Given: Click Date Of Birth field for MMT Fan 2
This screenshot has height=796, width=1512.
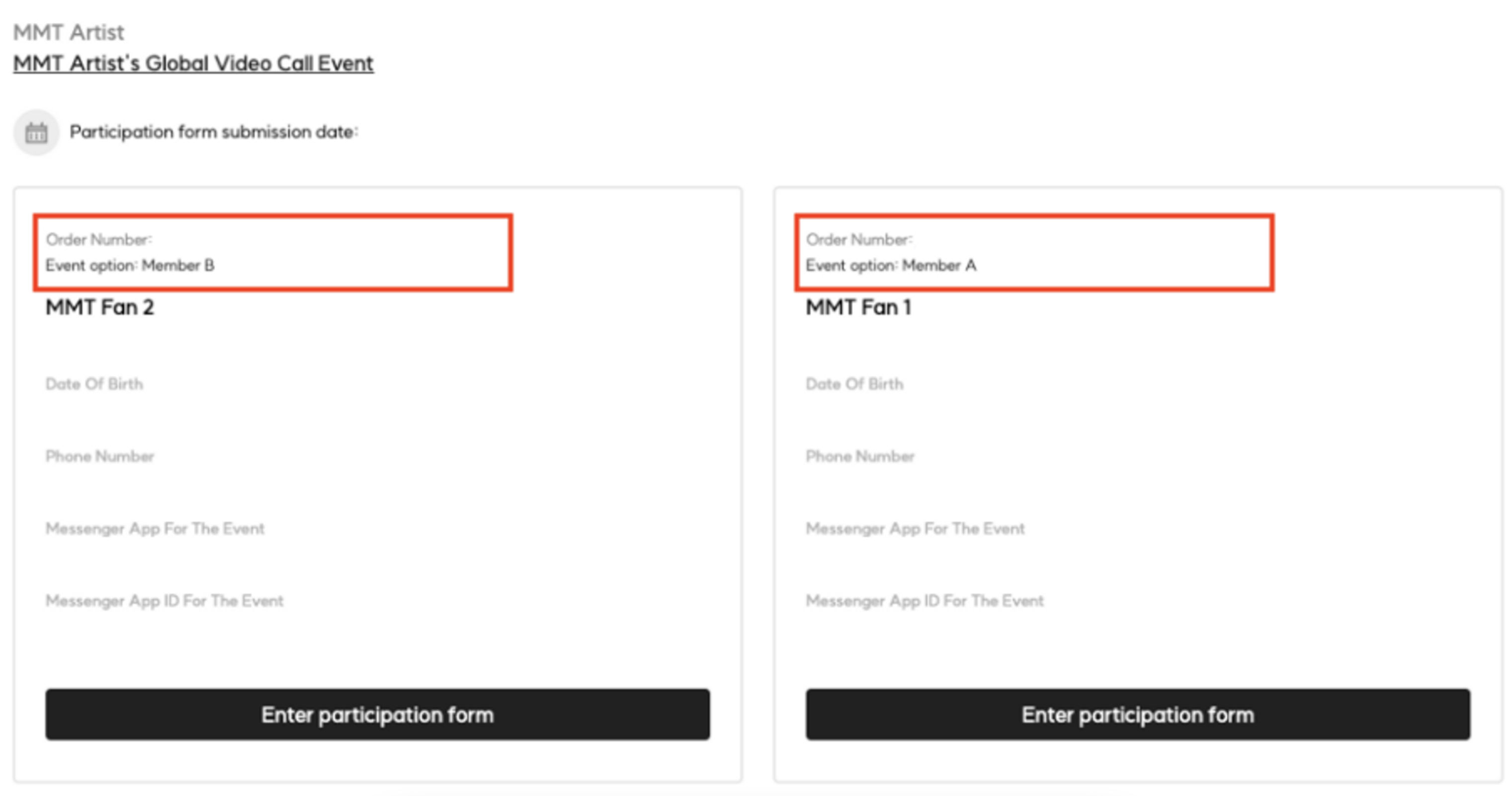Looking at the screenshot, I should 94,384.
